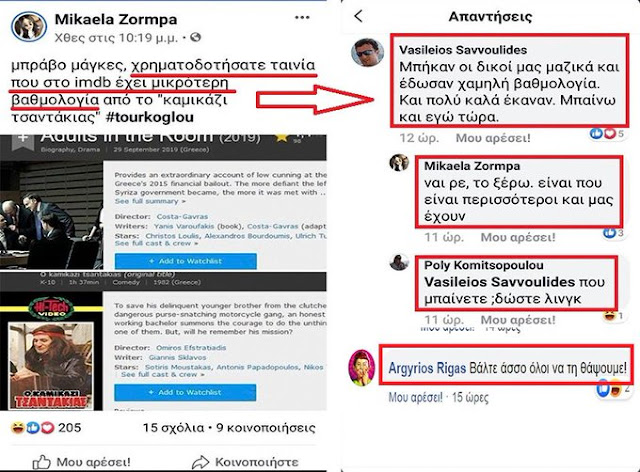Click the share arrow icon beside Κοινοποιήστε
The height and width of the screenshot is (472, 640).
pos(200,462)
